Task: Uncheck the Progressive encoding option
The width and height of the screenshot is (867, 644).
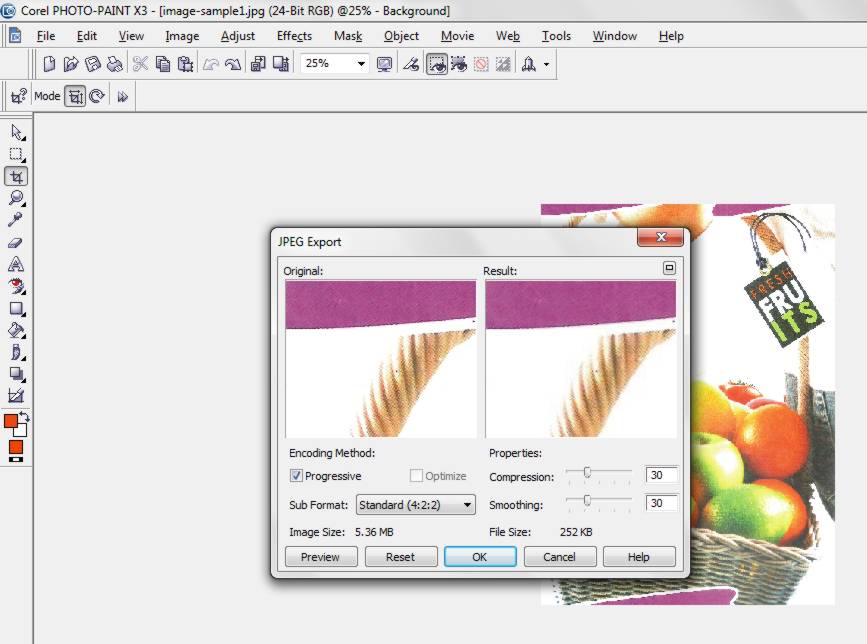Action: tap(295, 476)
